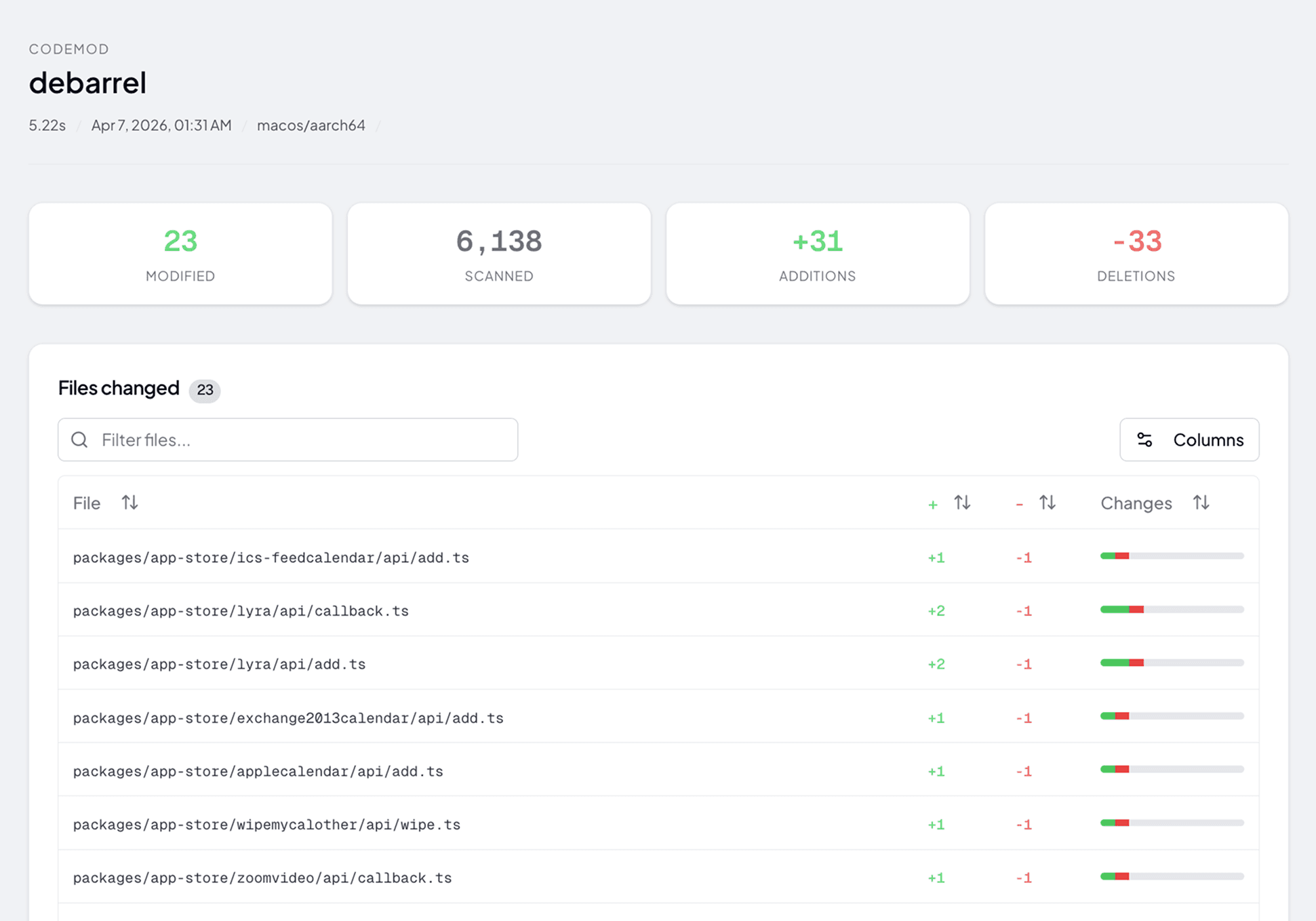Click the magnifying glass icon in filter field

(x=79, y=439)
